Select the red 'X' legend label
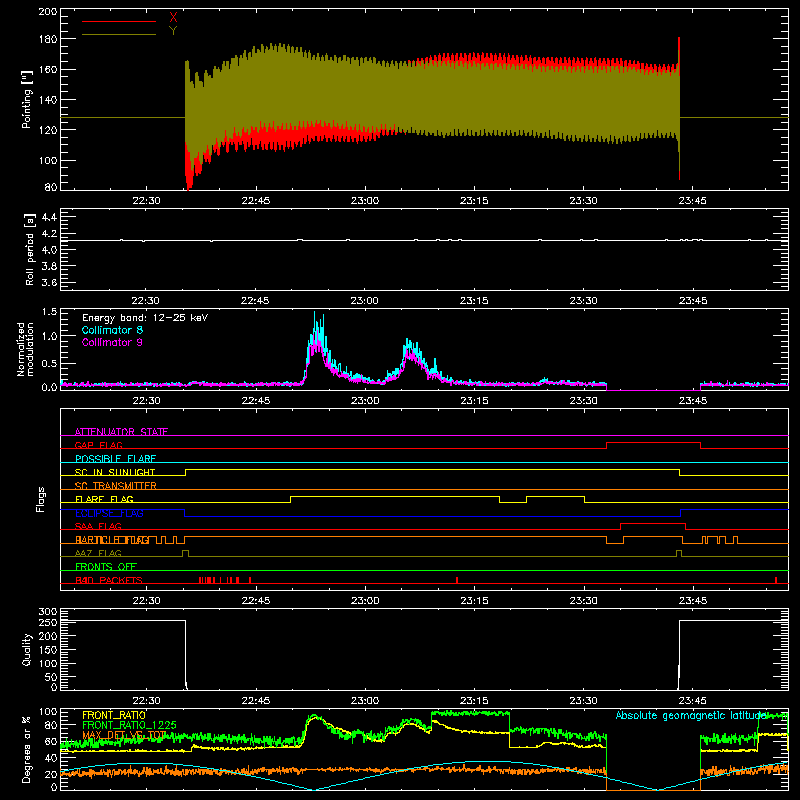The image size is (800, 800). coord(173,18)
